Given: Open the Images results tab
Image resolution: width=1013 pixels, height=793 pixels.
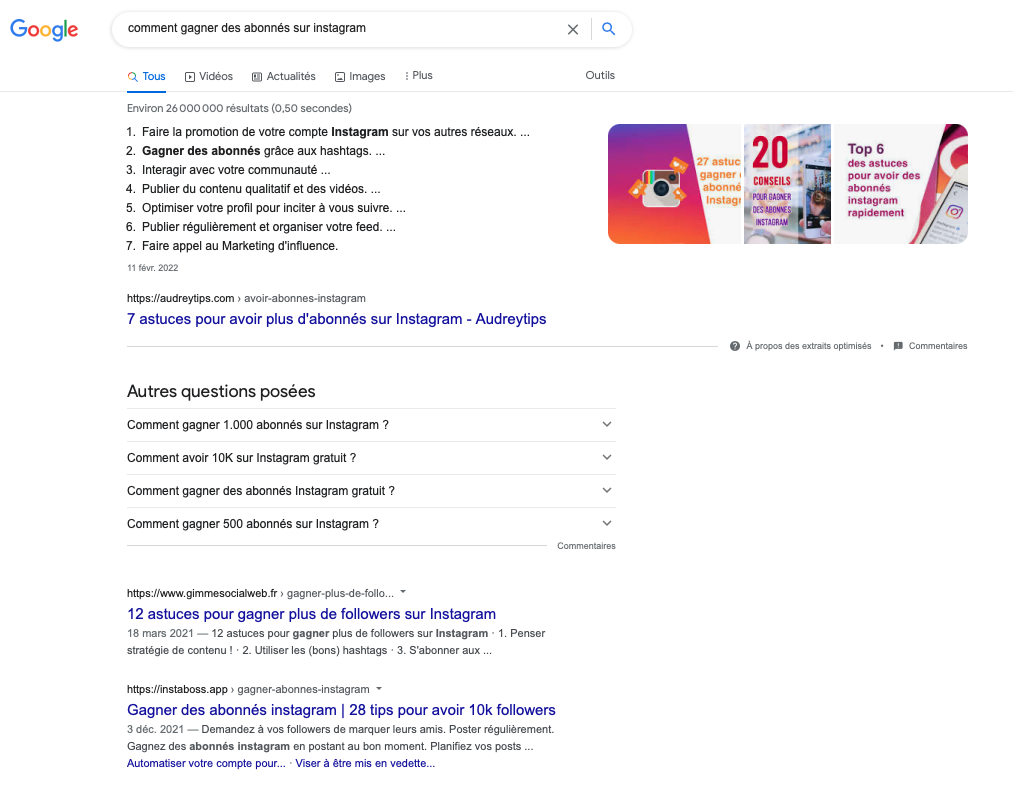Looking at the screenshot, I should (x=360, y=76).
